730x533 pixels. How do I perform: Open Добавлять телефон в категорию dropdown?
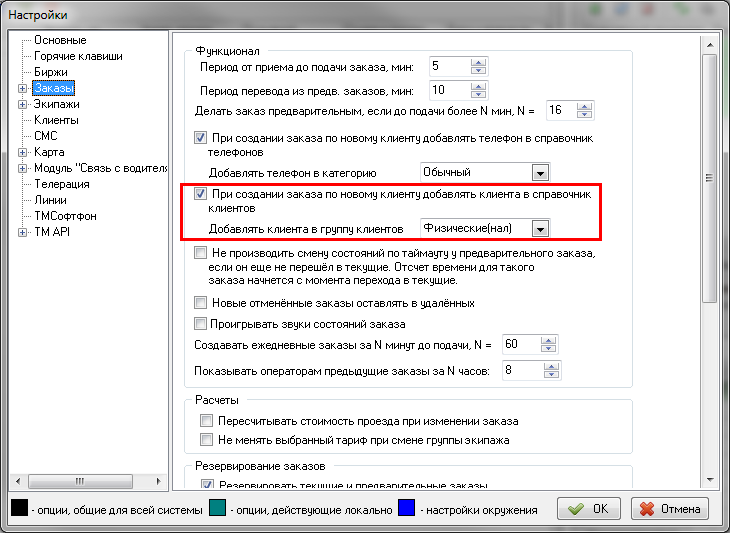[540, 173]
